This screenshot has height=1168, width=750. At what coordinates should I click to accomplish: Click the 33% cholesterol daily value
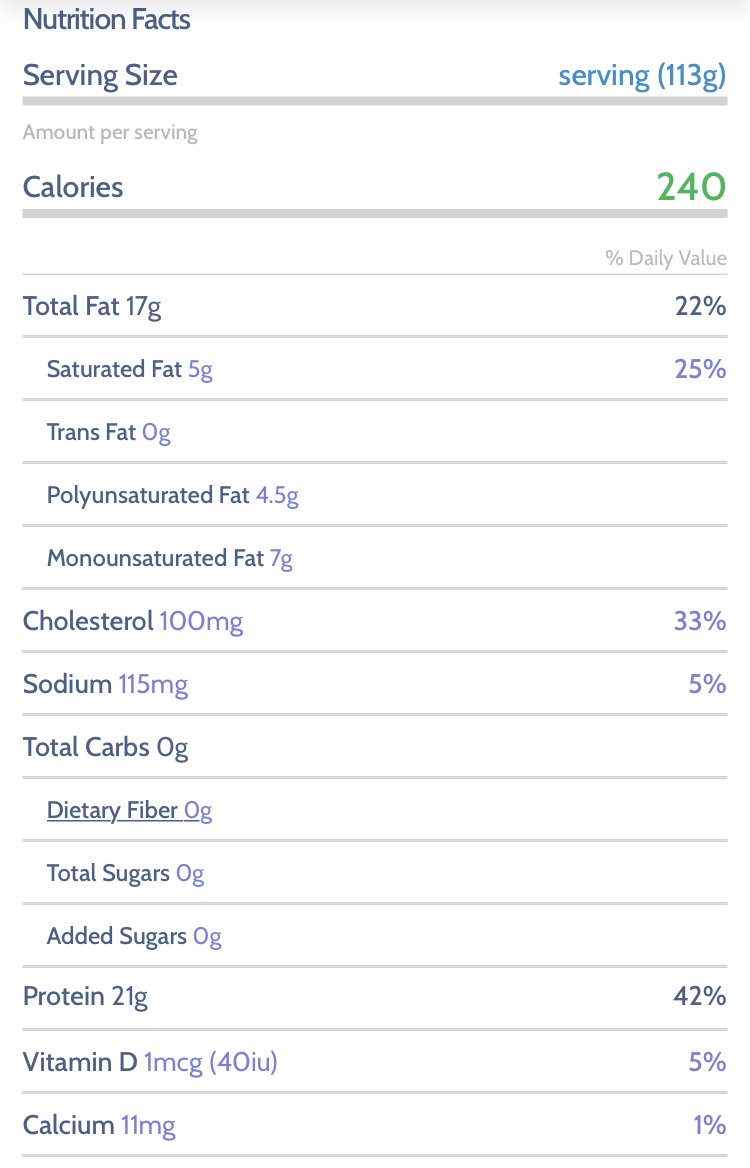coord(700,621)
